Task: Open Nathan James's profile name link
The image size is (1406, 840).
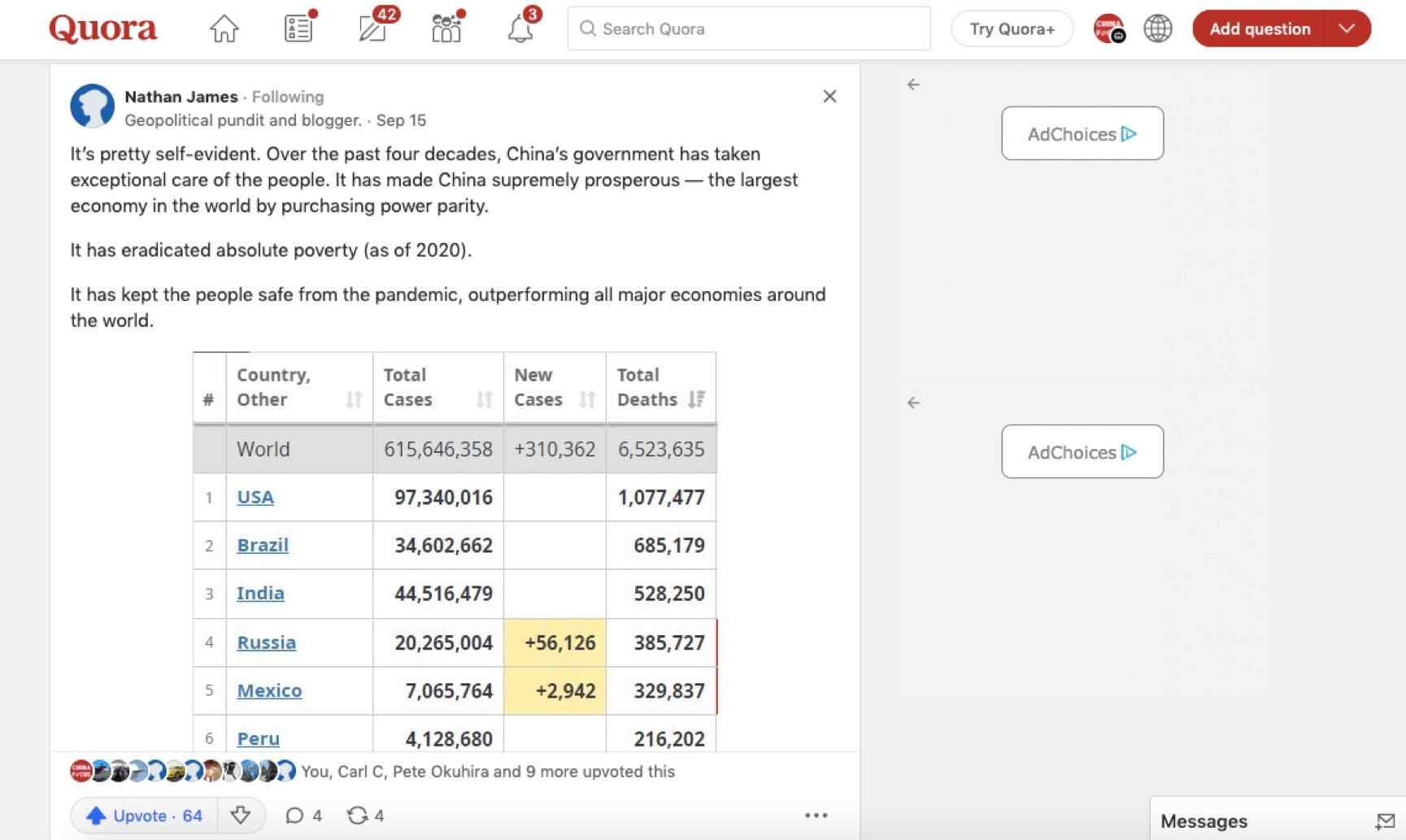Action: point(181,97)
